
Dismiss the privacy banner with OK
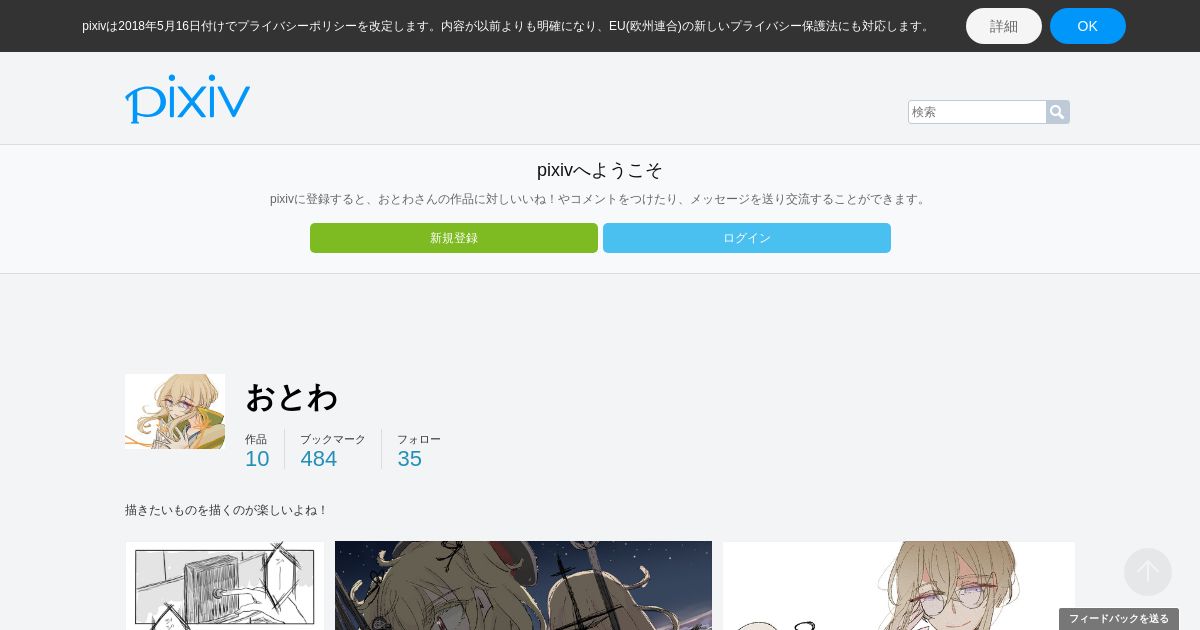[1088, 26]
